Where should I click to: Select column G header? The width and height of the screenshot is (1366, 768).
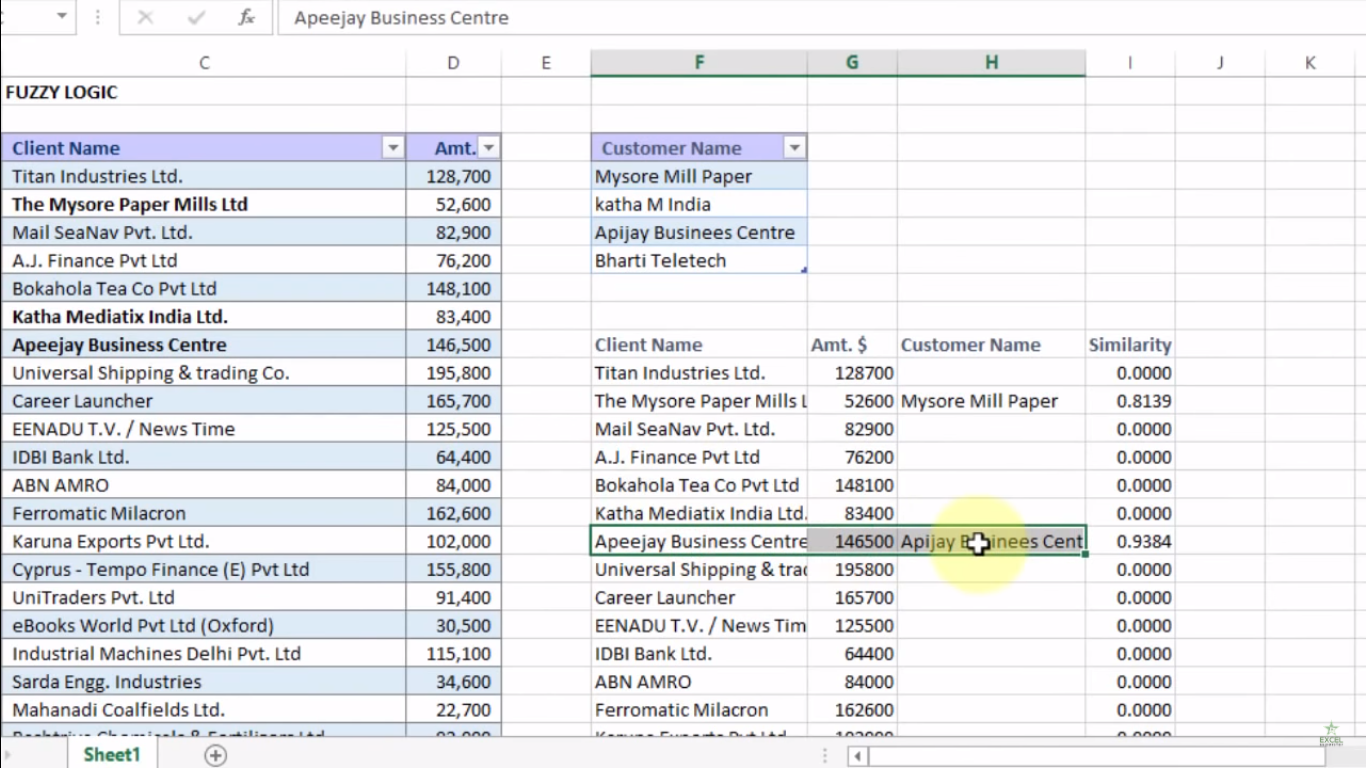852,63
